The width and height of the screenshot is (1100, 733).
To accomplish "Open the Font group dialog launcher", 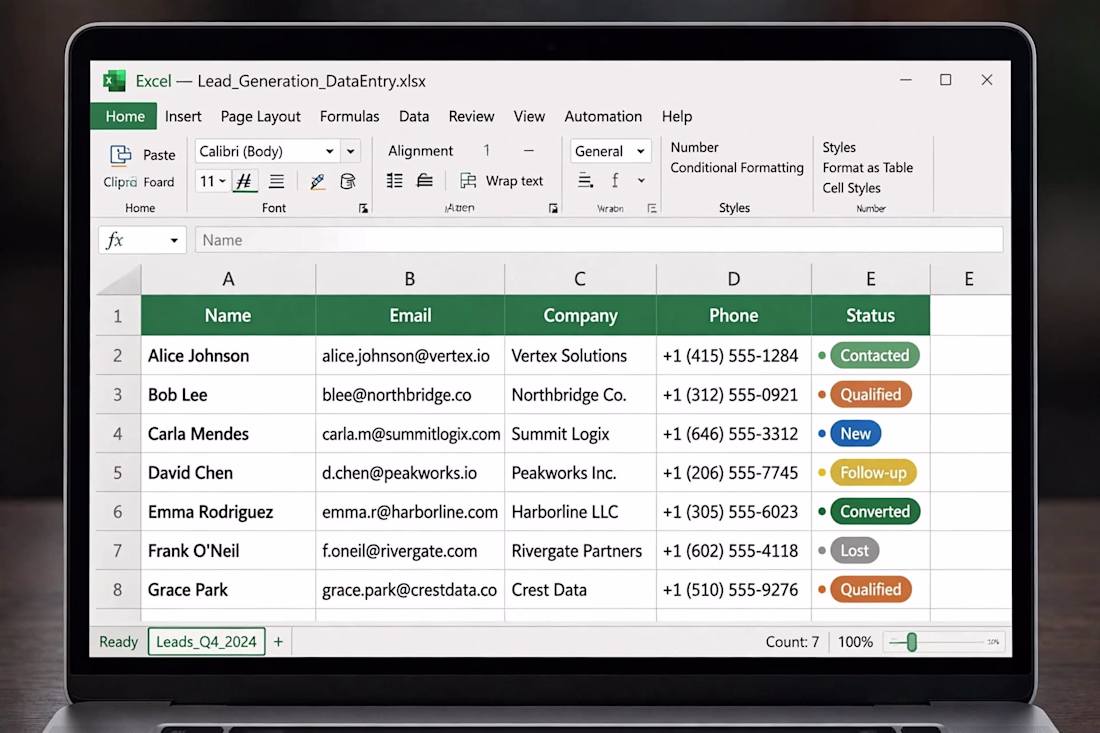I will [x=363, y=208].
